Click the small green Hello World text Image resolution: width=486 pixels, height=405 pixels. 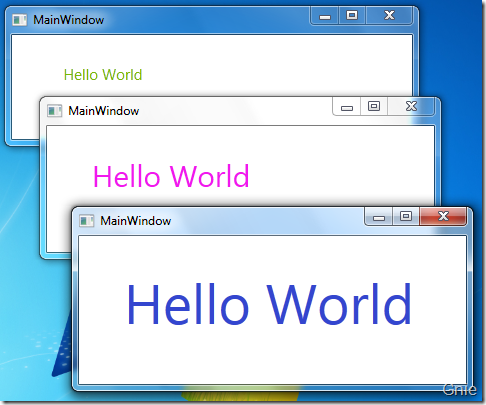pyautogui.click(x=103, y=75)
